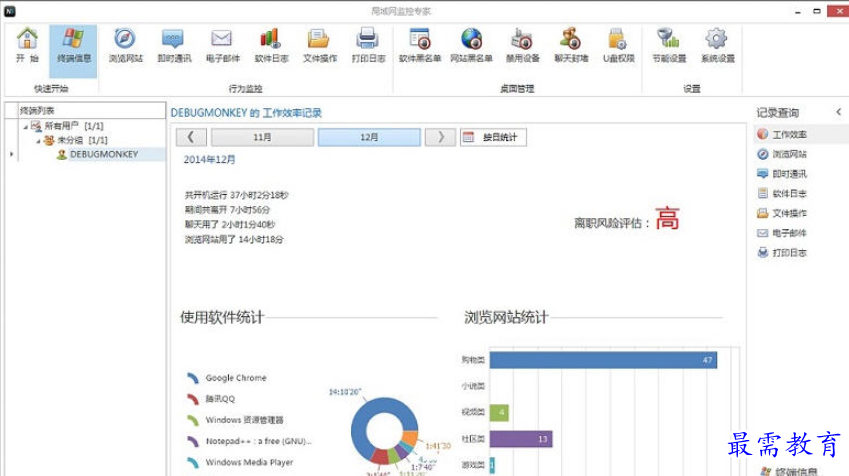Select 打印日志 in record query sidebar
Image resolution: width=849 pixels, height=476 pixels.
[782, 252]
